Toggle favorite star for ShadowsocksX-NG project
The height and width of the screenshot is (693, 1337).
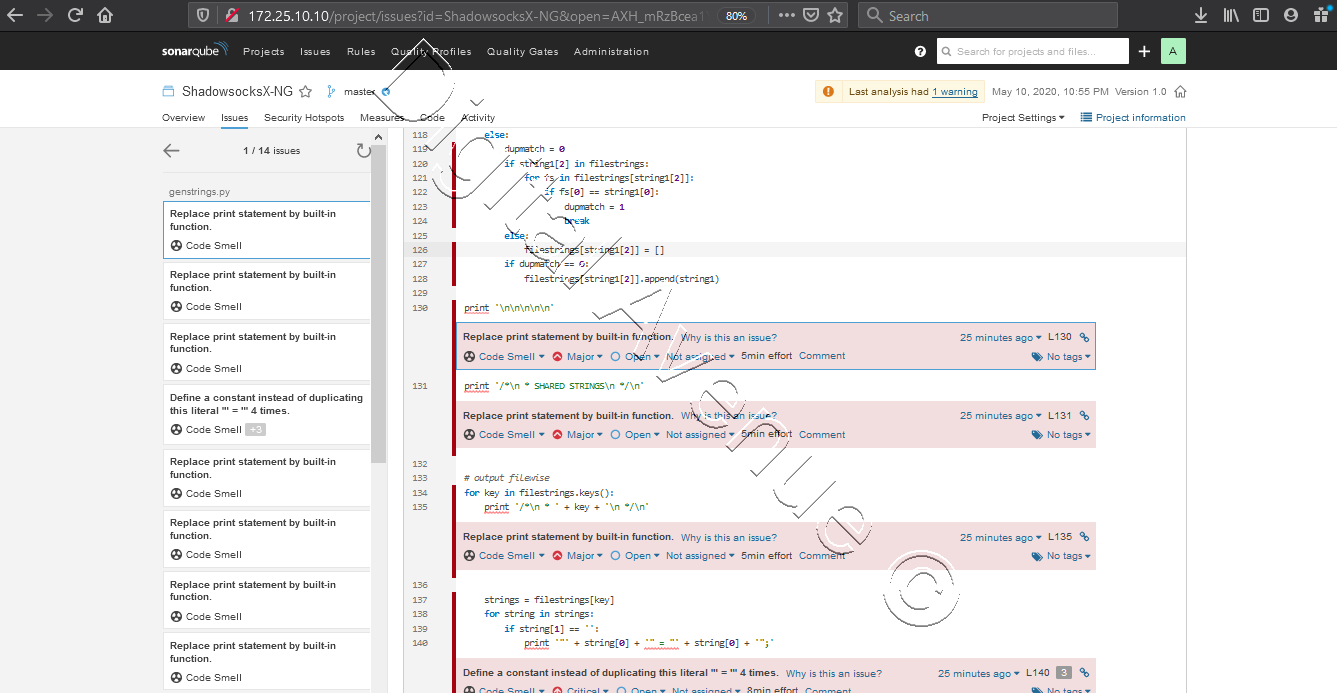(x=306, y=91)
